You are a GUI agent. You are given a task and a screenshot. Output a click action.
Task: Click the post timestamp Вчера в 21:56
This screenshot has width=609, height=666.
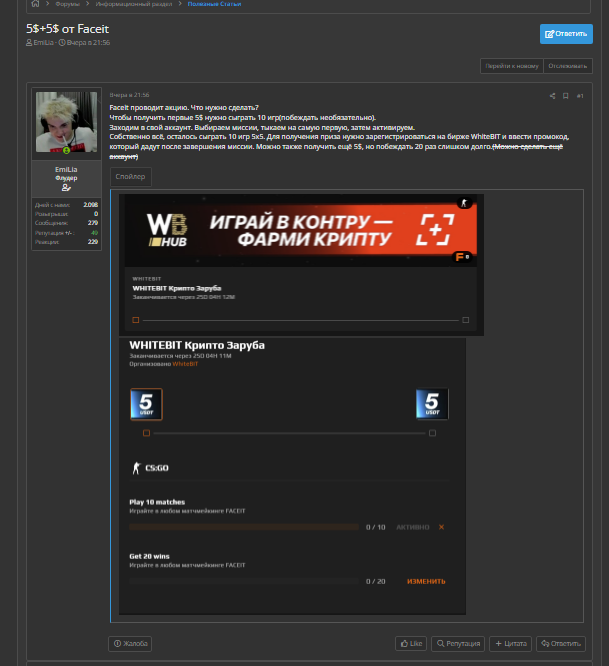(x=129, y=95)
